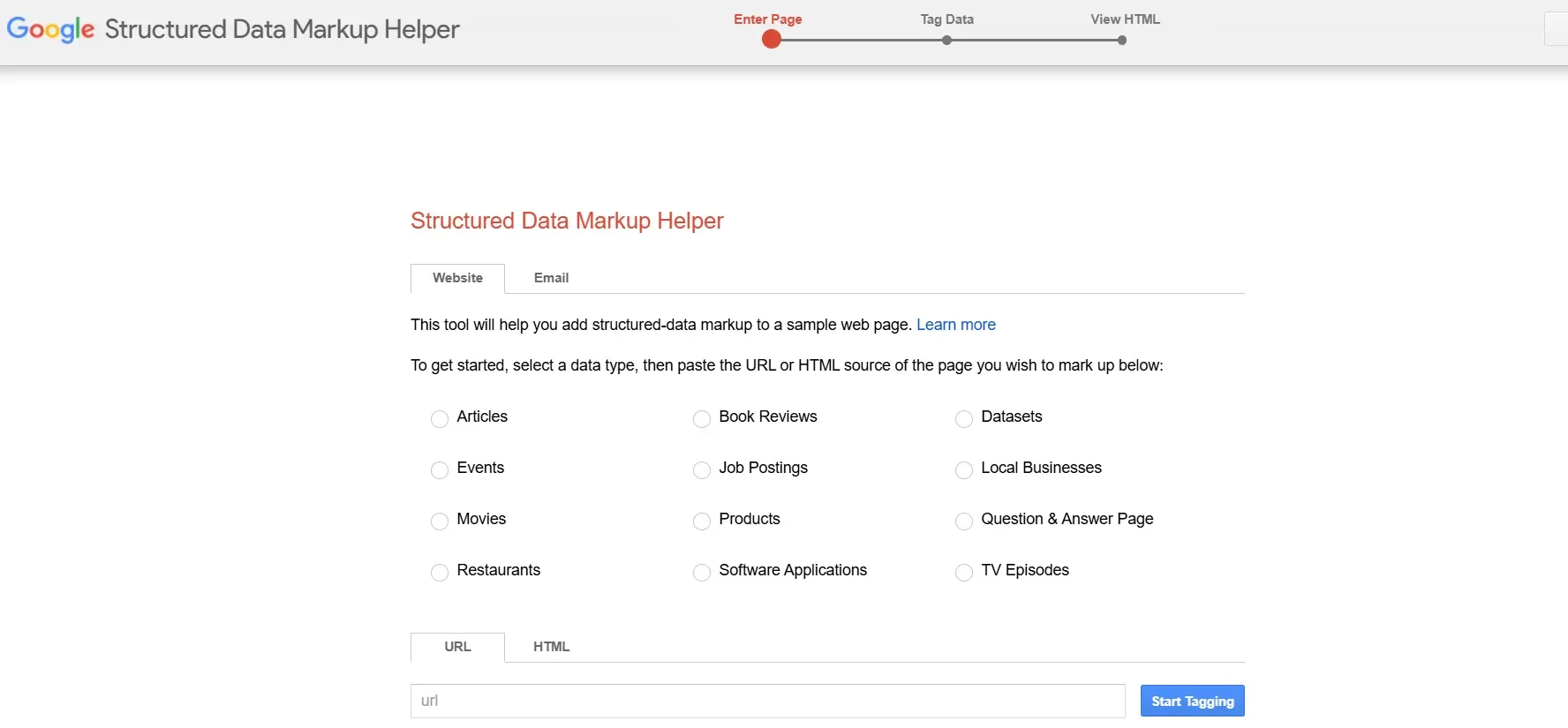Select the Book Reviews radio button
The width and height of the screenshot is (1568, 728).
702,419
